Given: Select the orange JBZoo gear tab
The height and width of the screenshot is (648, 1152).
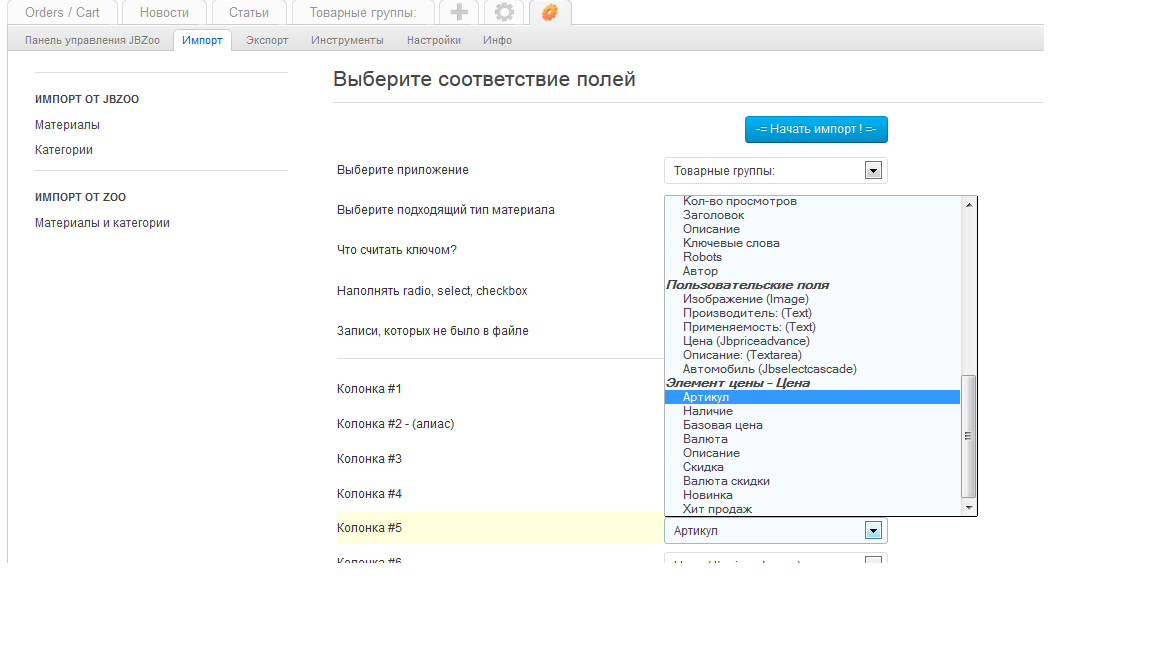Looking at the screenshot, I should 550,12.
